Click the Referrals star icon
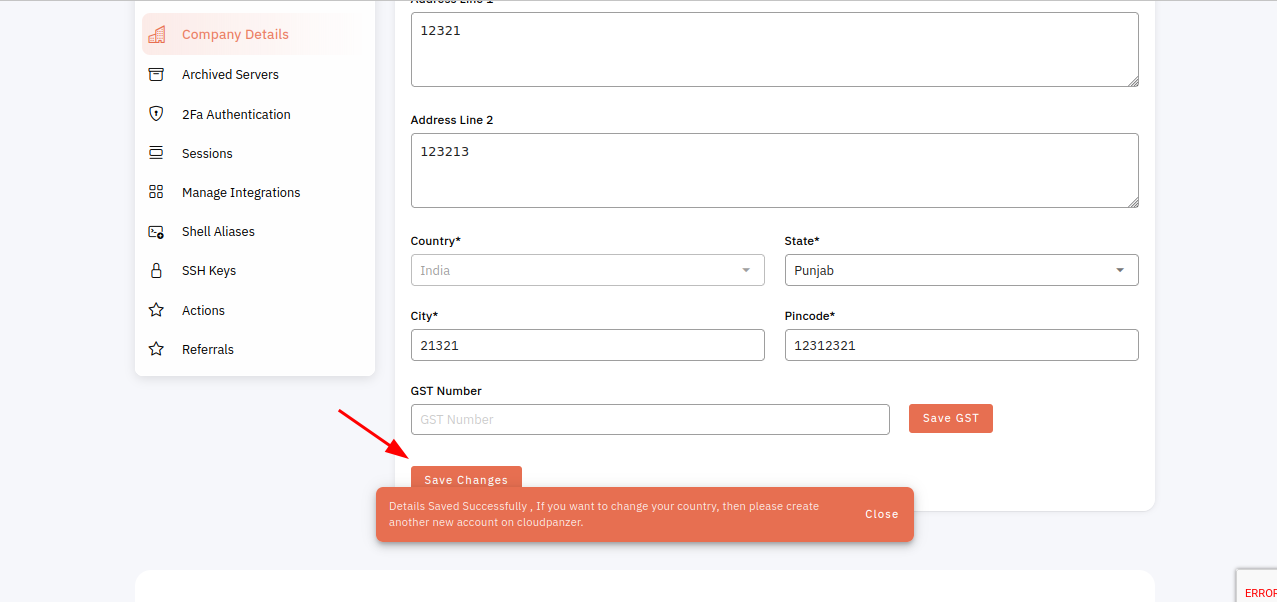This screenshot has height=602, width=1277. coord(156,349)
